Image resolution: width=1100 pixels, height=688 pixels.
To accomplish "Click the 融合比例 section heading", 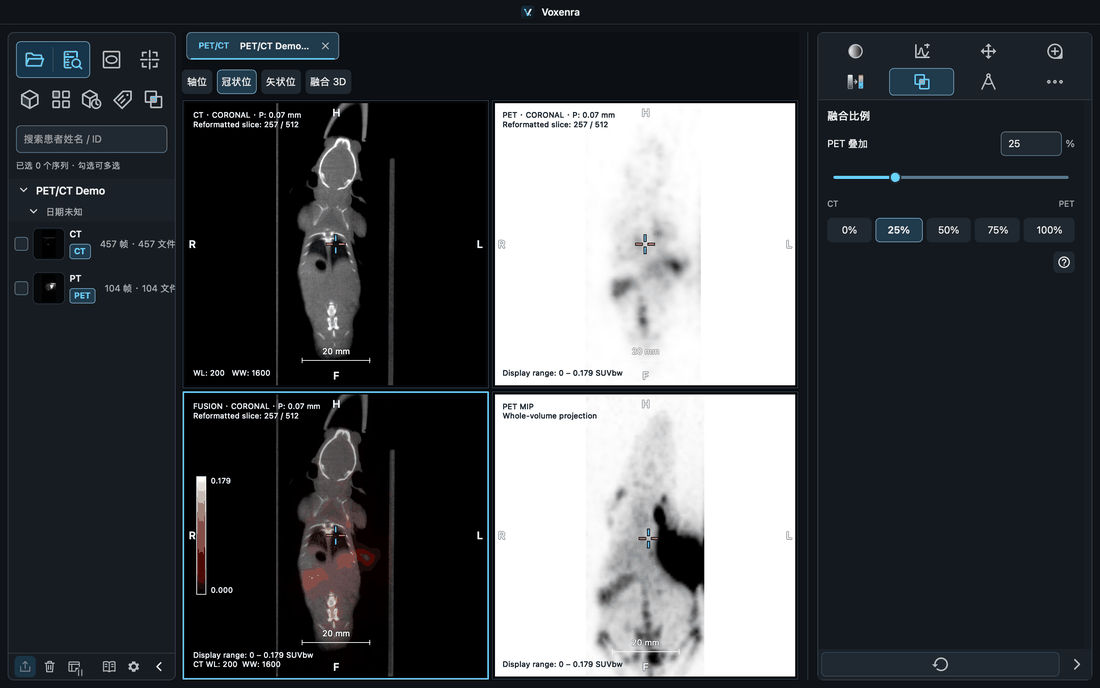I will pyautogui.click(x=848, y=116).
